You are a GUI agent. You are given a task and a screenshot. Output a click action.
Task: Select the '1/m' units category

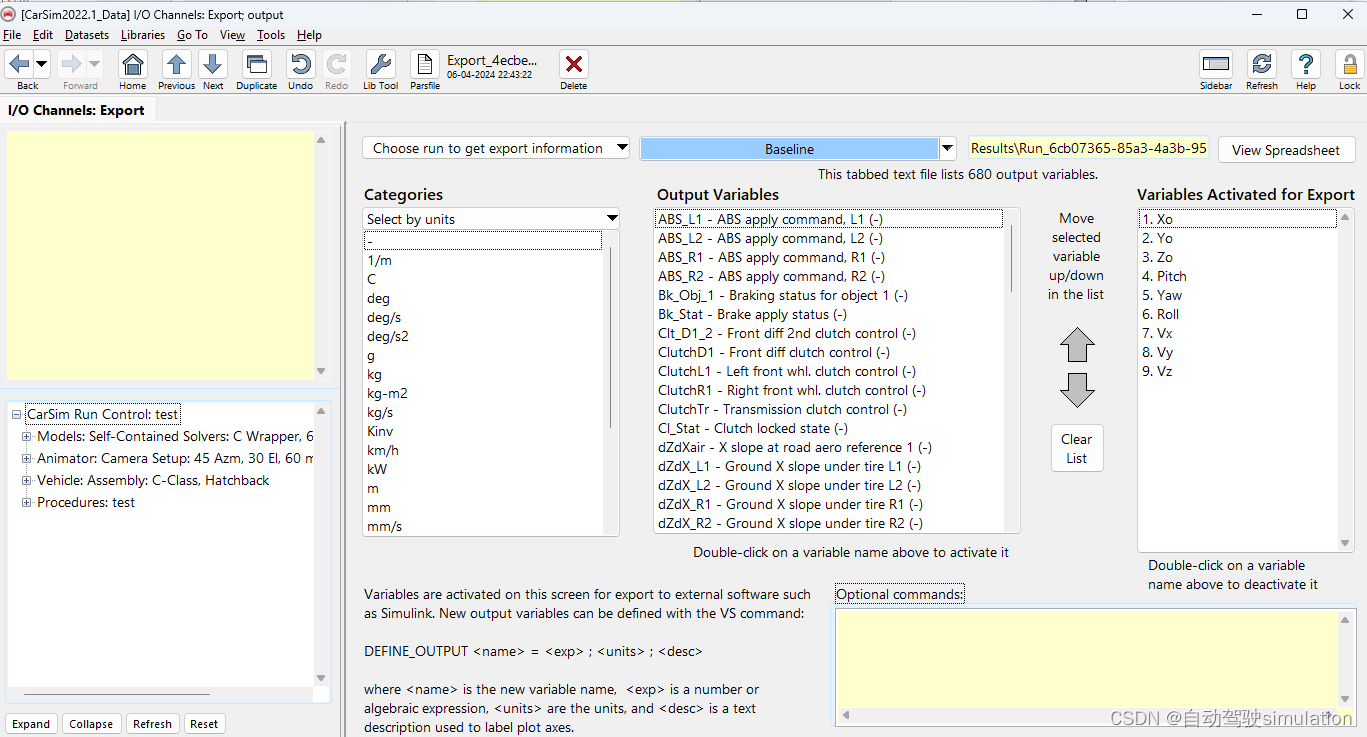pos(379,260)
